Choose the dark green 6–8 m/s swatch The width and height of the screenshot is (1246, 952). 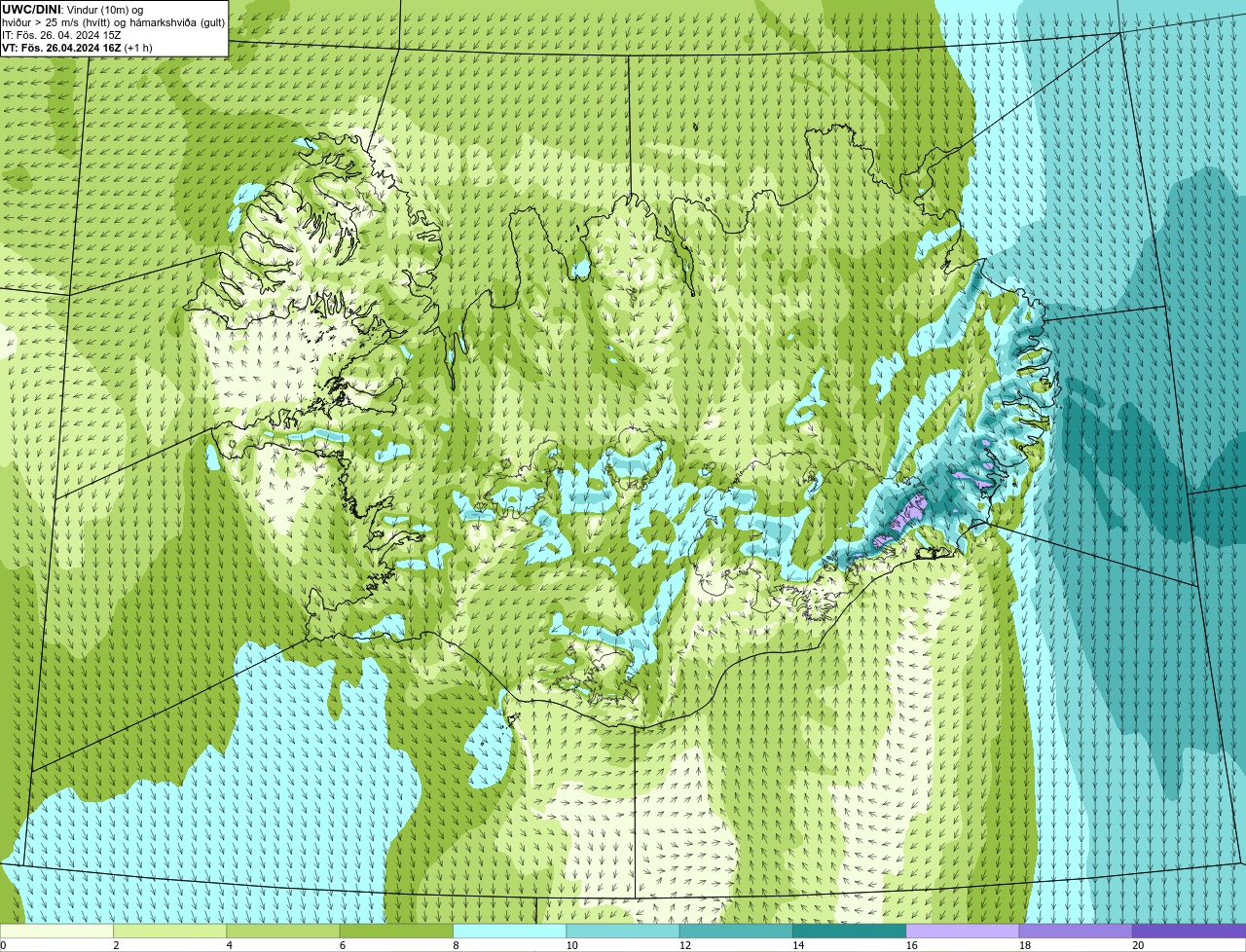[396, 931]
